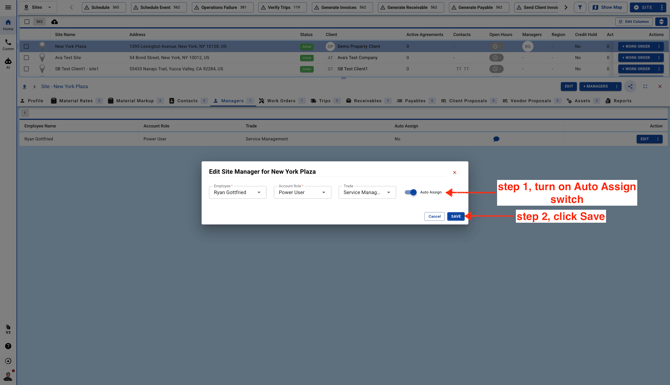
Task: Click the breadcrumb root site icon
Action: 24,87
